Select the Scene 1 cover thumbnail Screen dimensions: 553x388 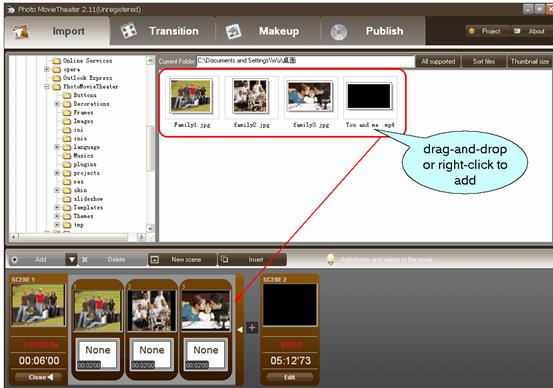point(38,305)
